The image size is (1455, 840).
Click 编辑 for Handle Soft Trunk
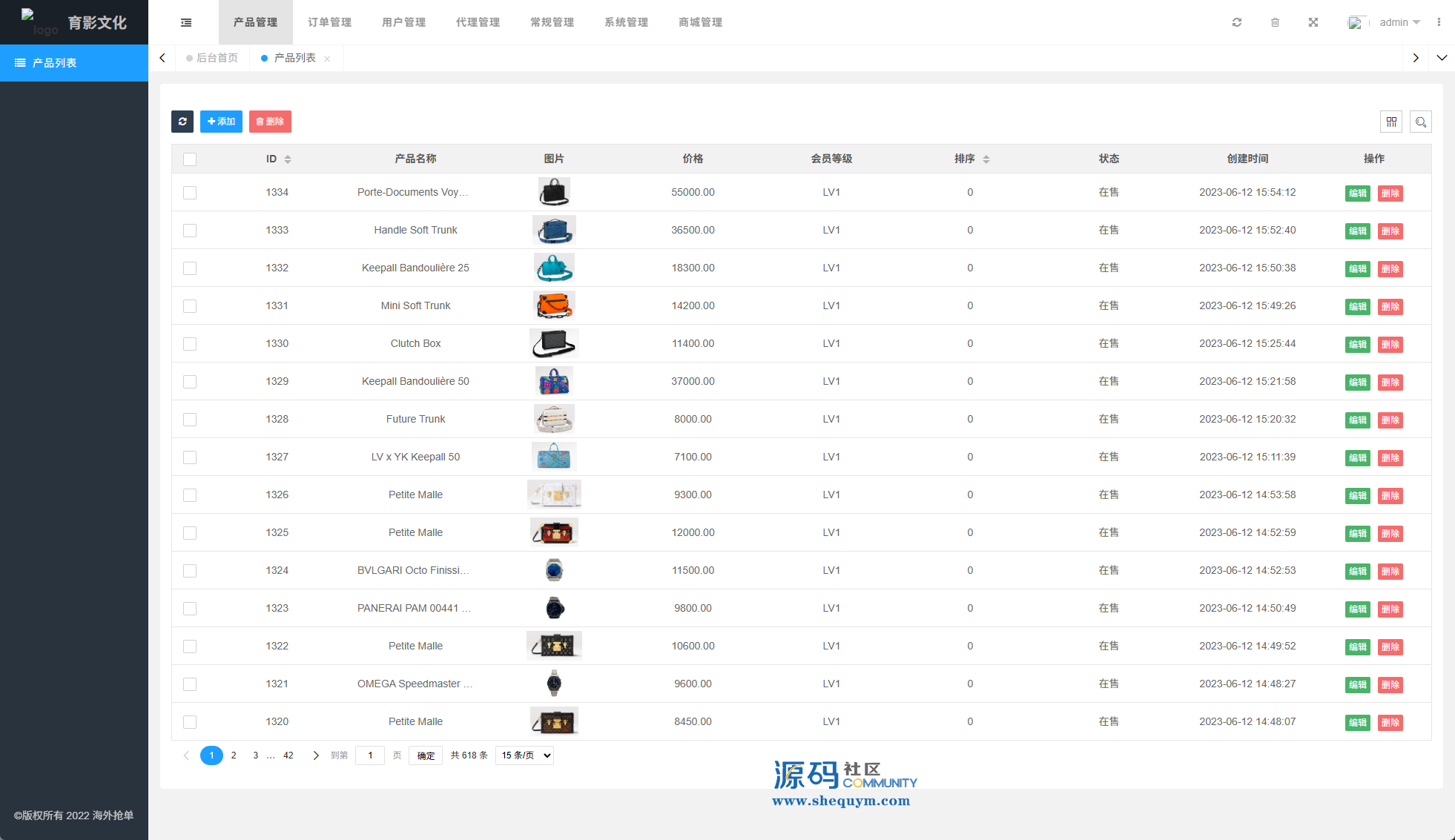click(x=1357, y=231)
